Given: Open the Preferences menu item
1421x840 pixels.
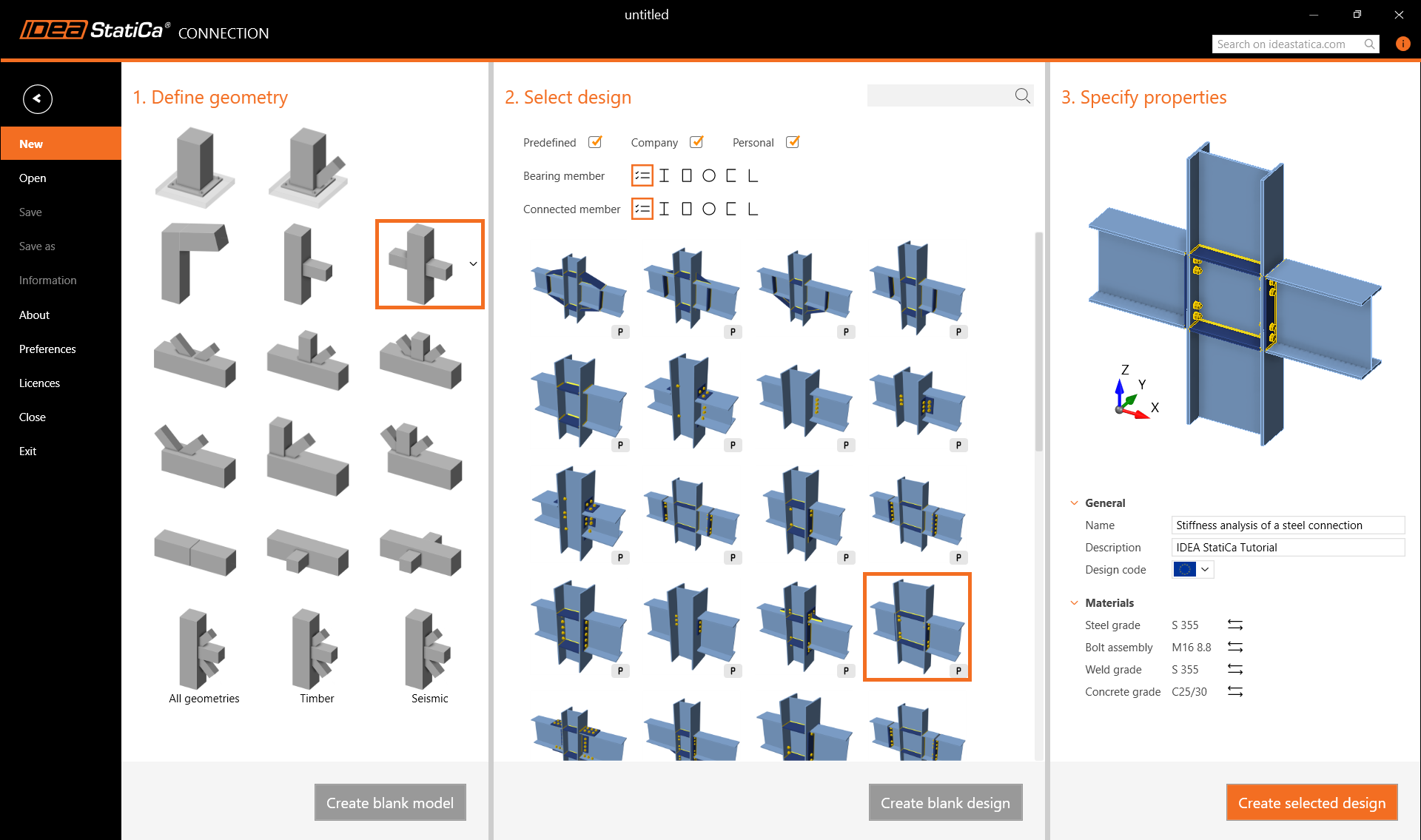Looking at the screenshot, I should pyautogui.click(x=47, y=349).
